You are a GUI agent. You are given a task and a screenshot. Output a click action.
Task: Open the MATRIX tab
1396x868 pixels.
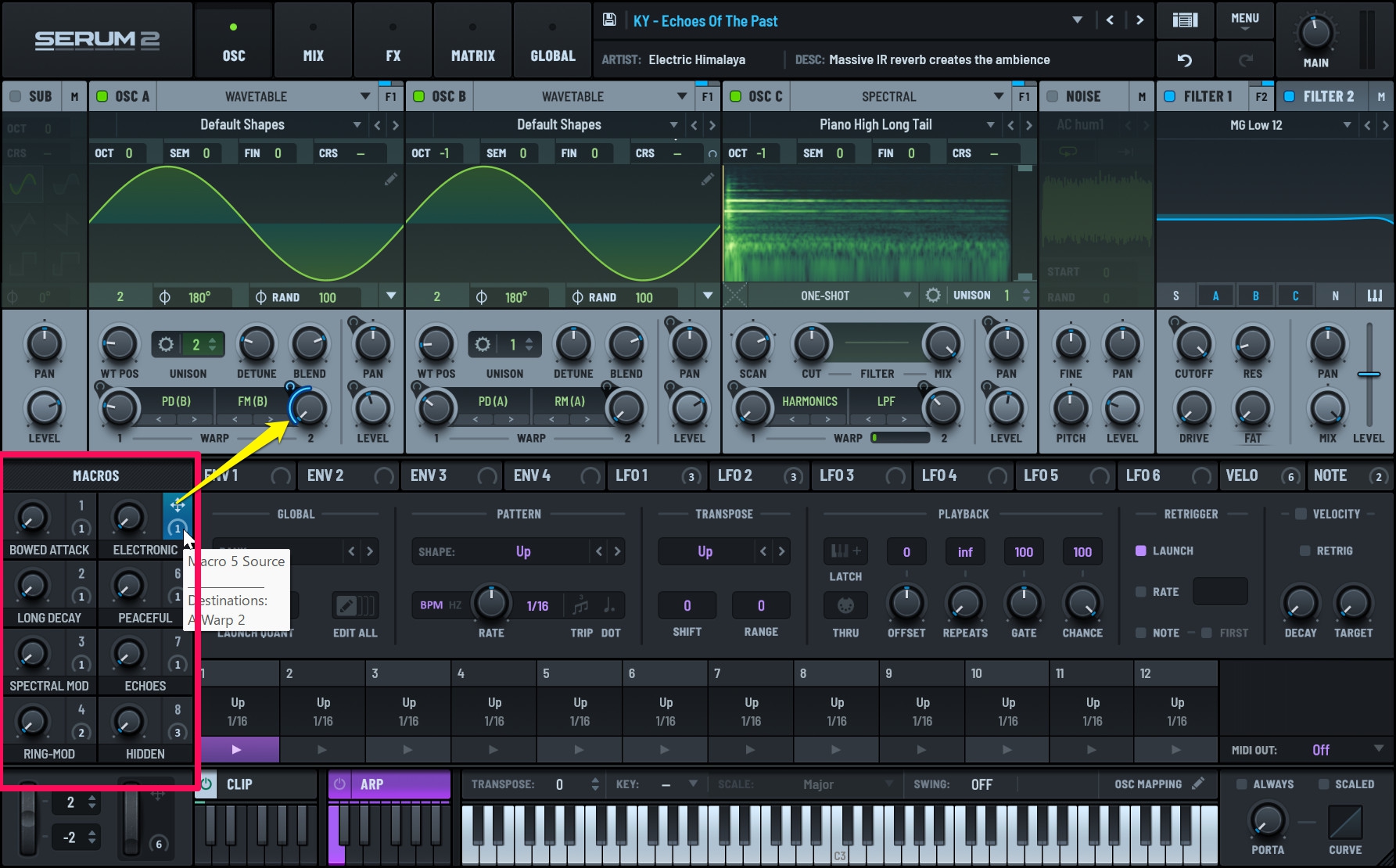pyautogui.click(x=472, y=41)
